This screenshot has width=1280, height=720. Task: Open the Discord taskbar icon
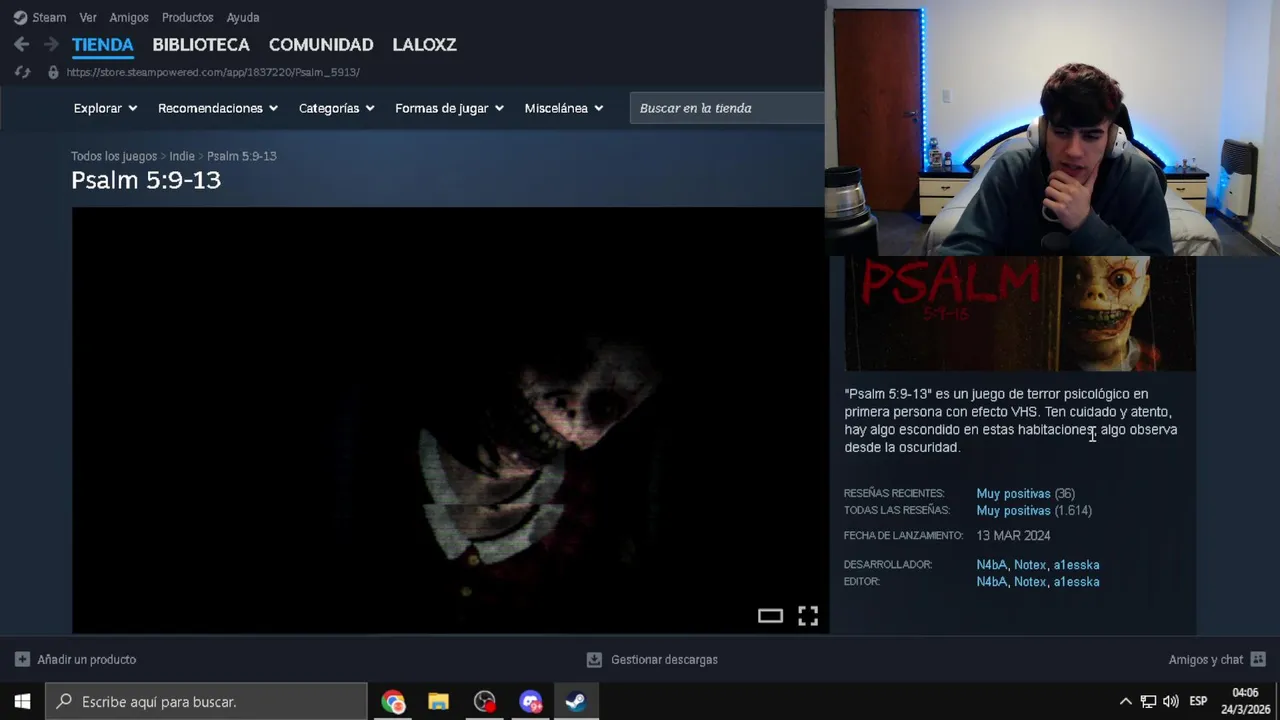[530, 702]
